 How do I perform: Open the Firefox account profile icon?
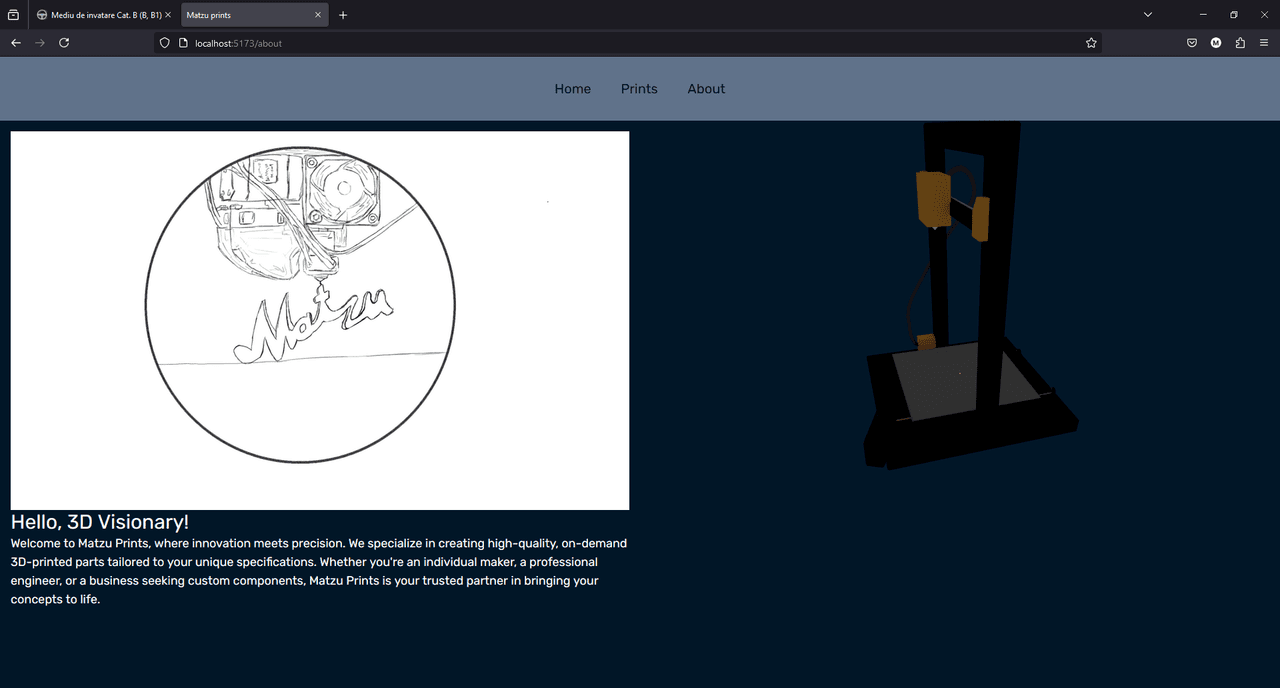[1216, 43]
